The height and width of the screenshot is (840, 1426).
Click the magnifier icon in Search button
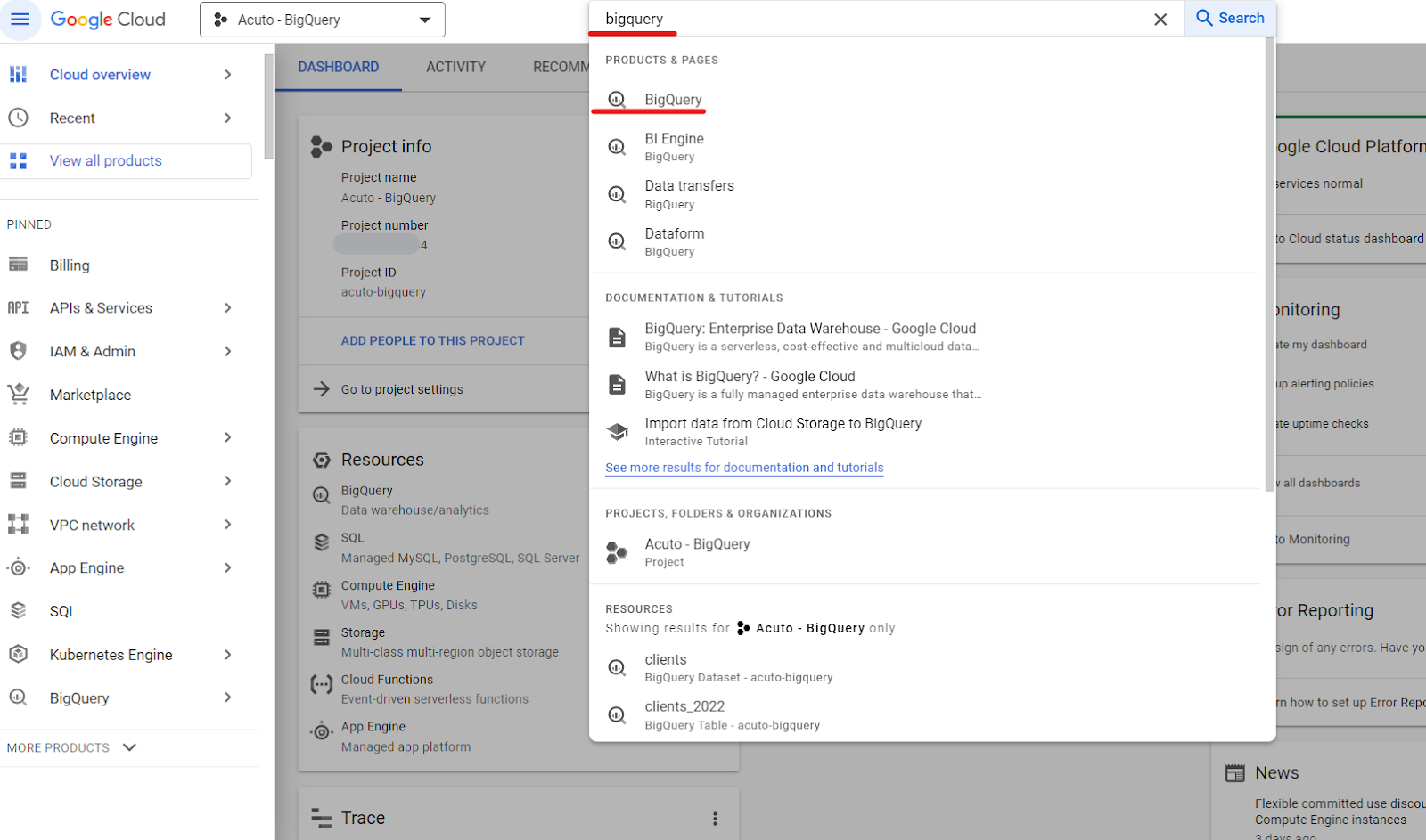(1204, 18)
